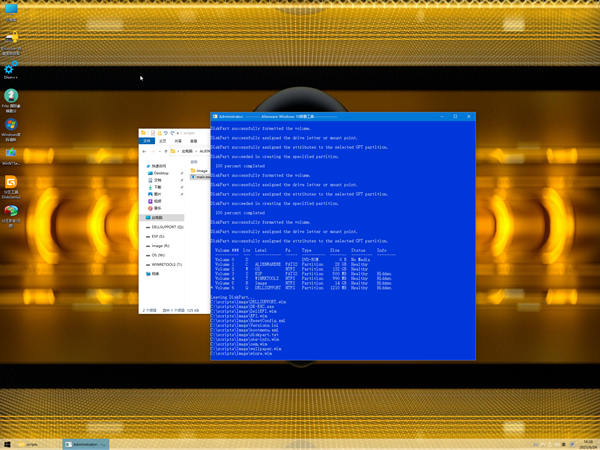Open the DiskGenius partition tool icon
600x450 pixels.
(11, 187)
